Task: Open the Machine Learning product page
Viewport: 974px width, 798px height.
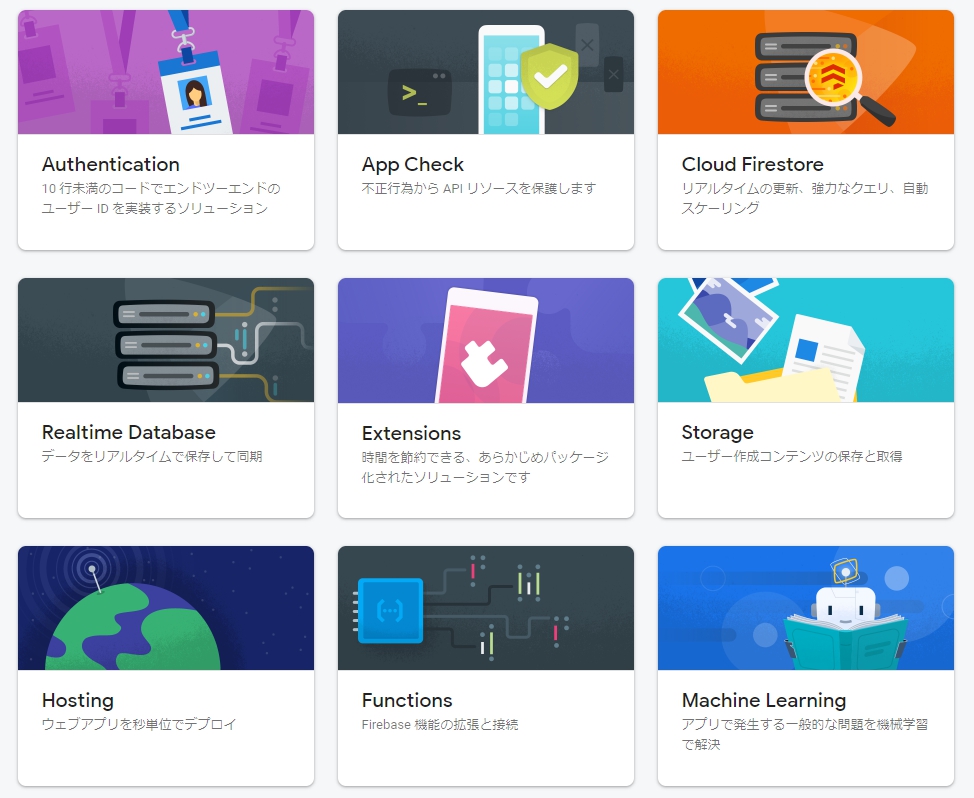Action: tap(761, 700)
